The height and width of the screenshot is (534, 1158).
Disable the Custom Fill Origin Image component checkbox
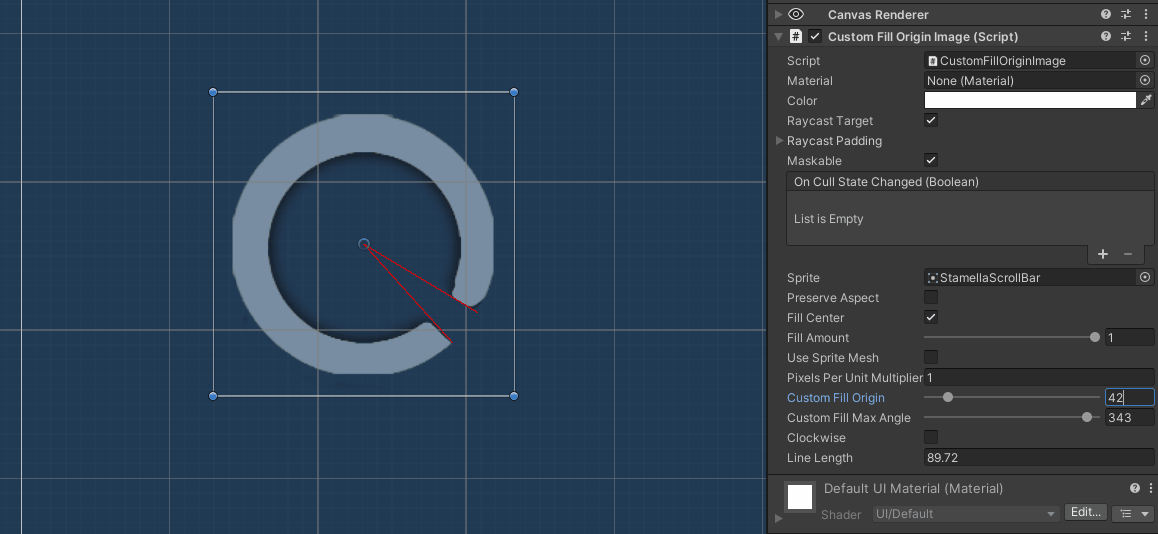(815, 36)
